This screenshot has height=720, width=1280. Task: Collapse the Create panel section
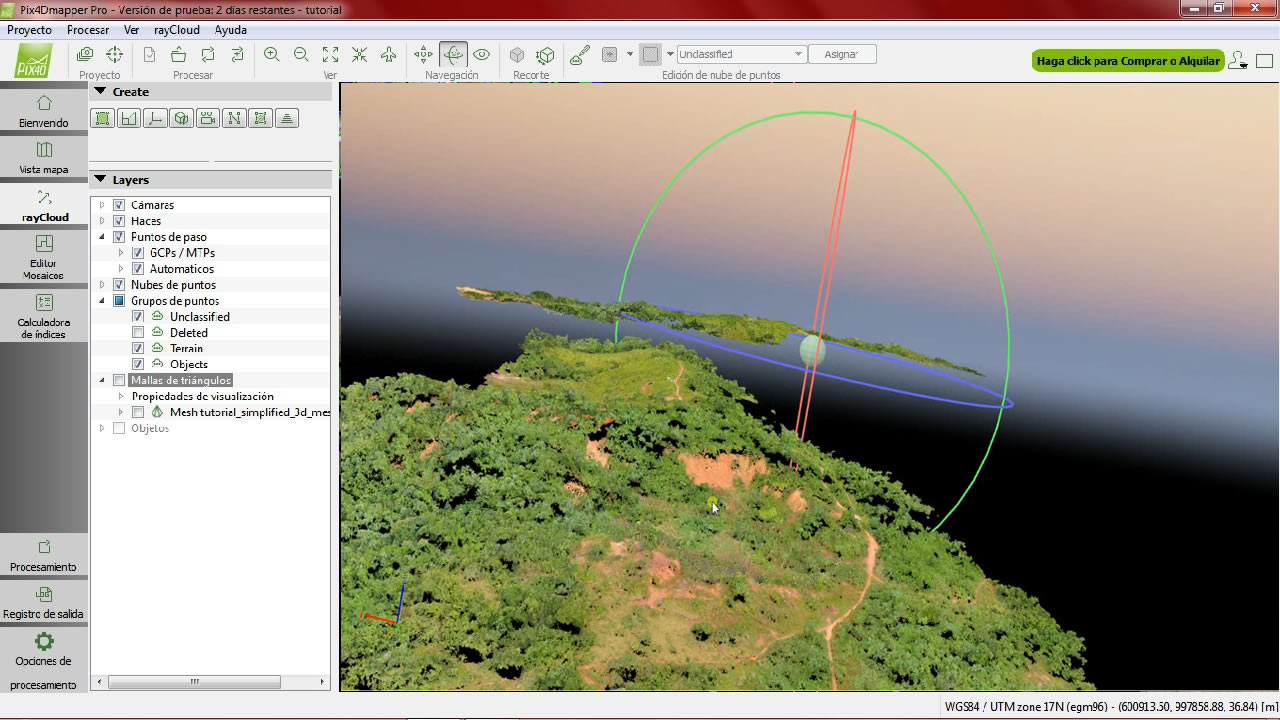tap(100, 92)
